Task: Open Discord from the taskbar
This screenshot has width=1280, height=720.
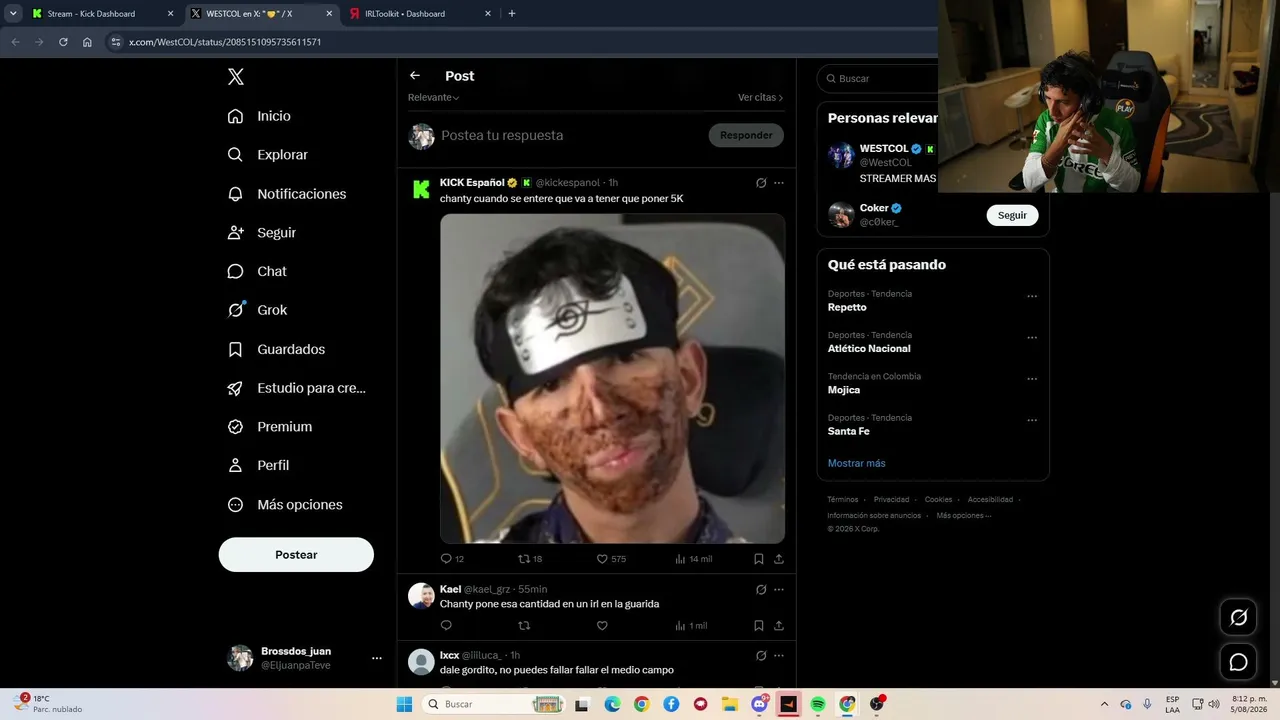Action: pos(759,704)
